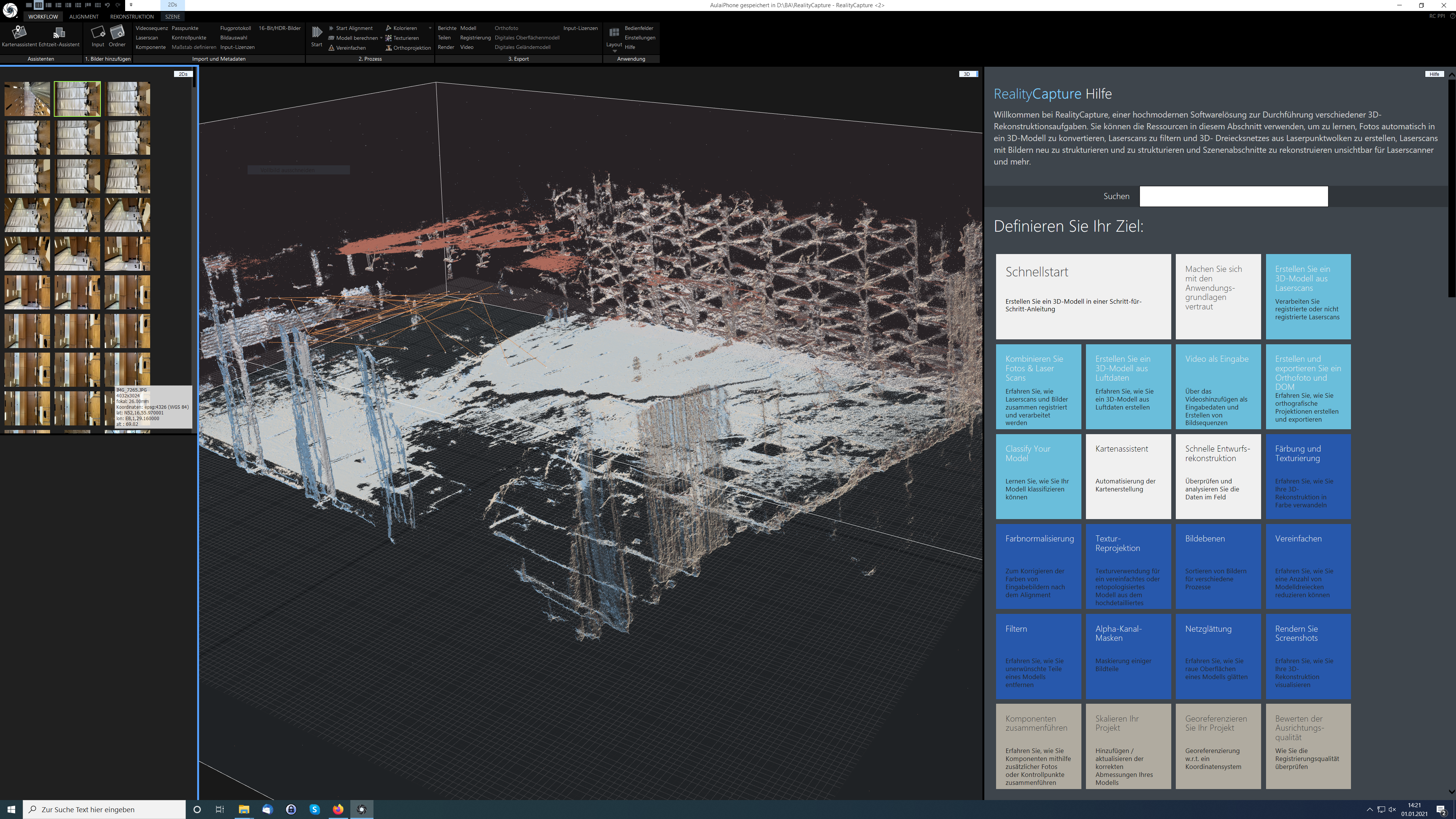Add an image folder via Ordner
The image size is (1456, 819).
click(117, 36)
